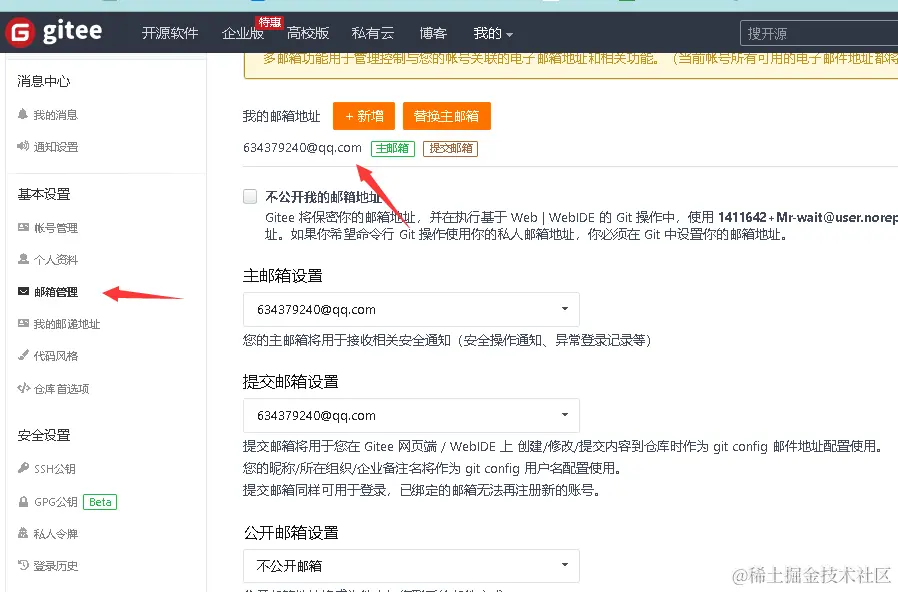This screenshot has height=592, width=898.
Task: Click the 搜开源 search field
Action: pos(819,33)
